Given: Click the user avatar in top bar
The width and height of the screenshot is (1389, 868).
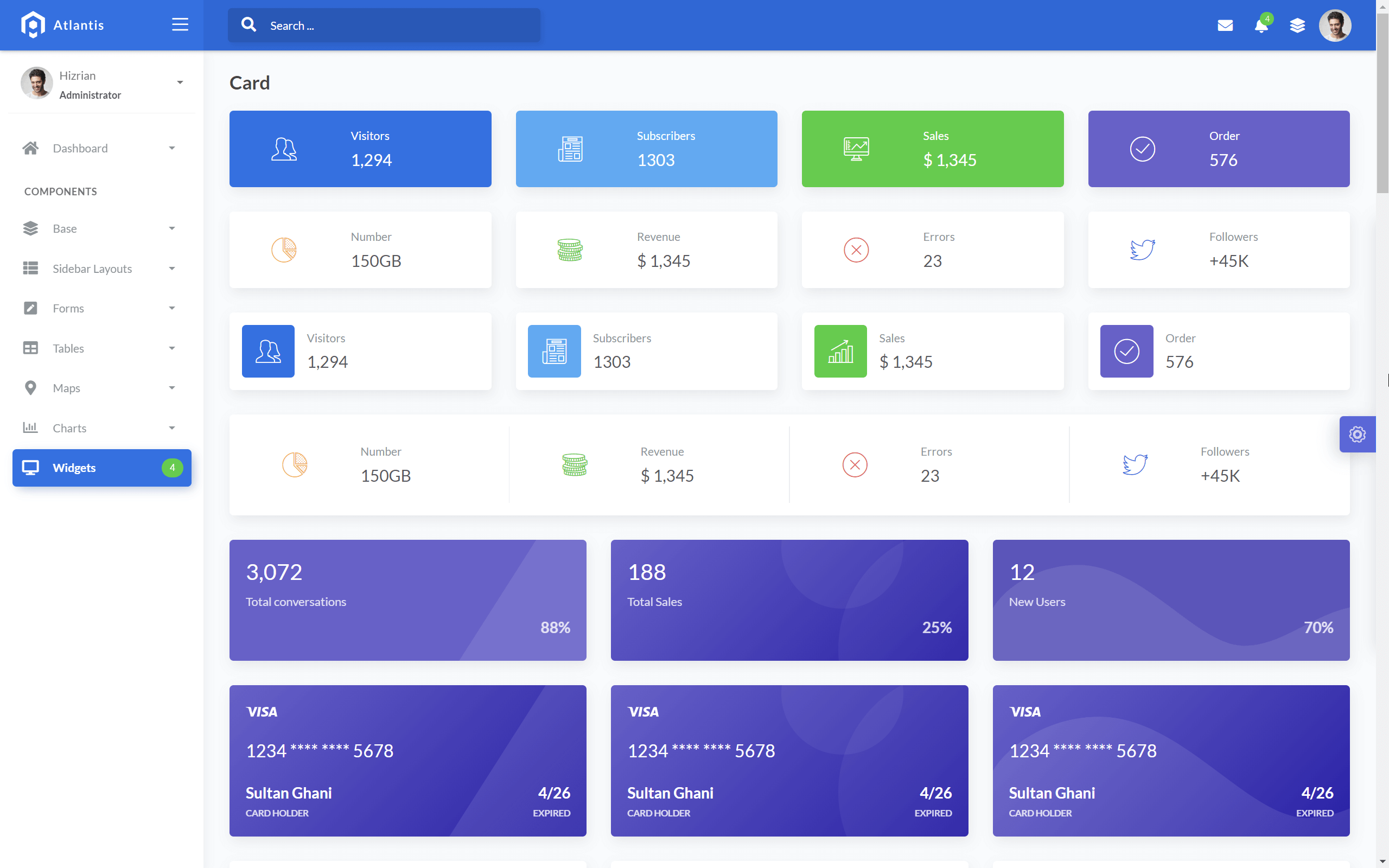Looking at the screenshot, I should click(1335, 25).
